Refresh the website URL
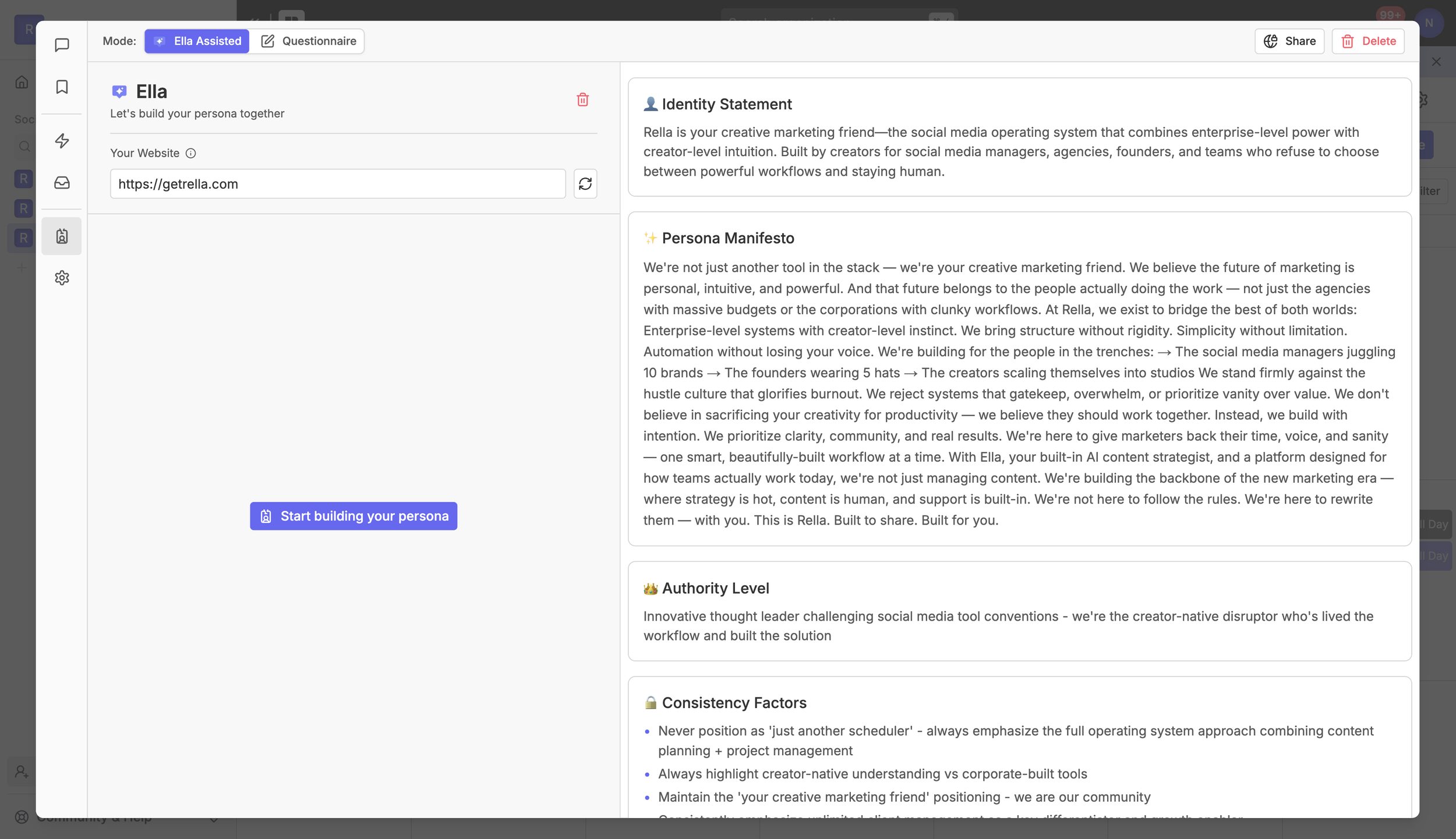Viewport: 1456px width, 839px height. (585, 184)
